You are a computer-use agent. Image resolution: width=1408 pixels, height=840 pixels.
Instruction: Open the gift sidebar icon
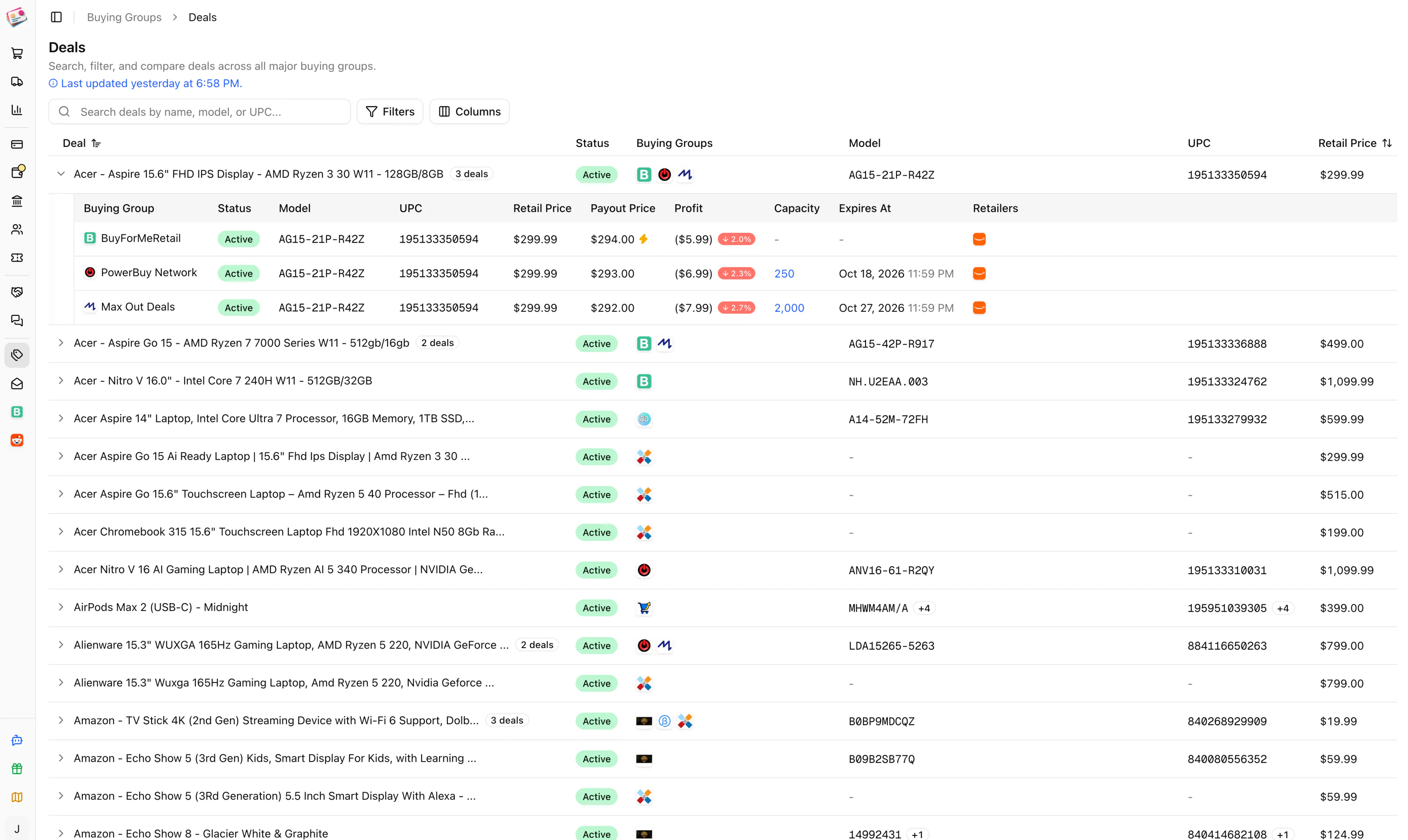click(17, 769)
